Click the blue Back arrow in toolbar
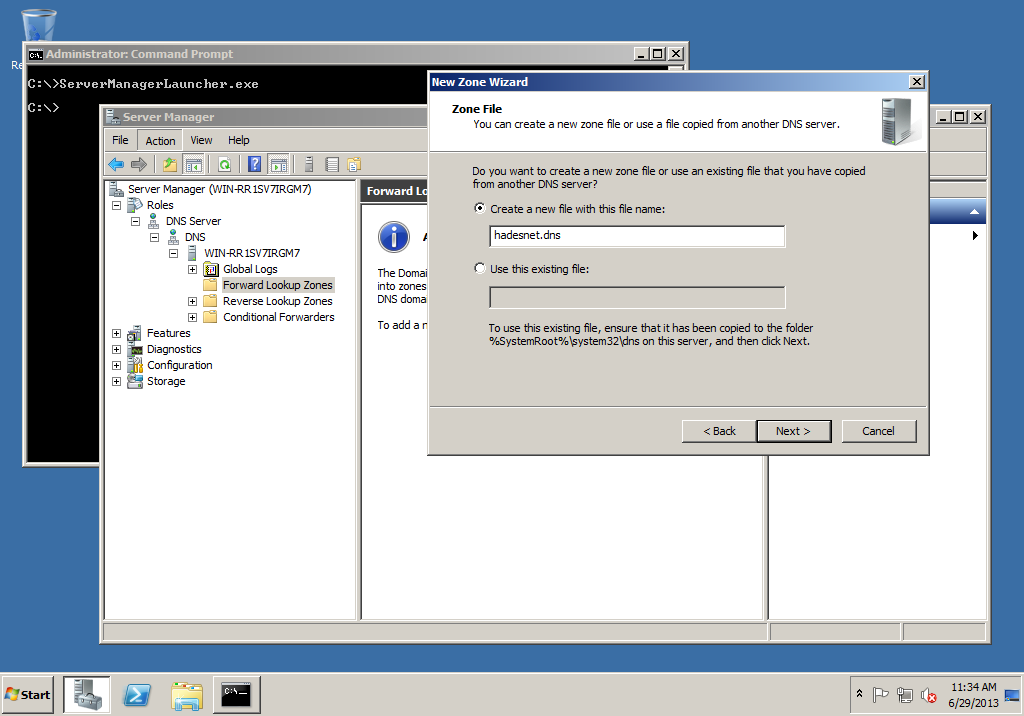Image resolution: width=1024 pixels, height=716 pixels. [116, 165]
